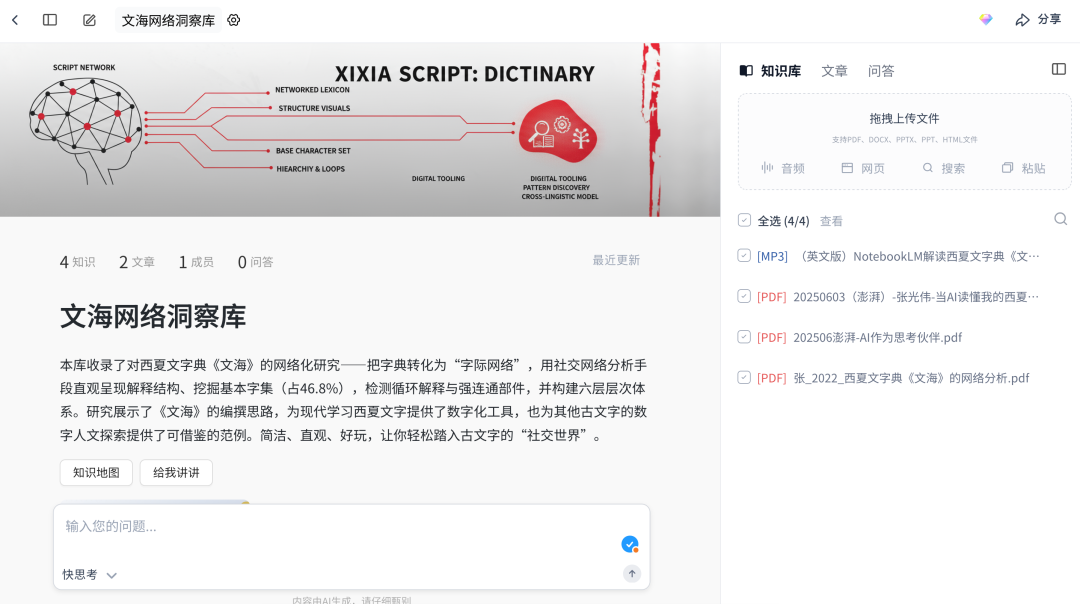Uncheck the MP3 NotebookLM file
Image resolution: width=1080 pixels, height=604 pixels.
[744, 256]
